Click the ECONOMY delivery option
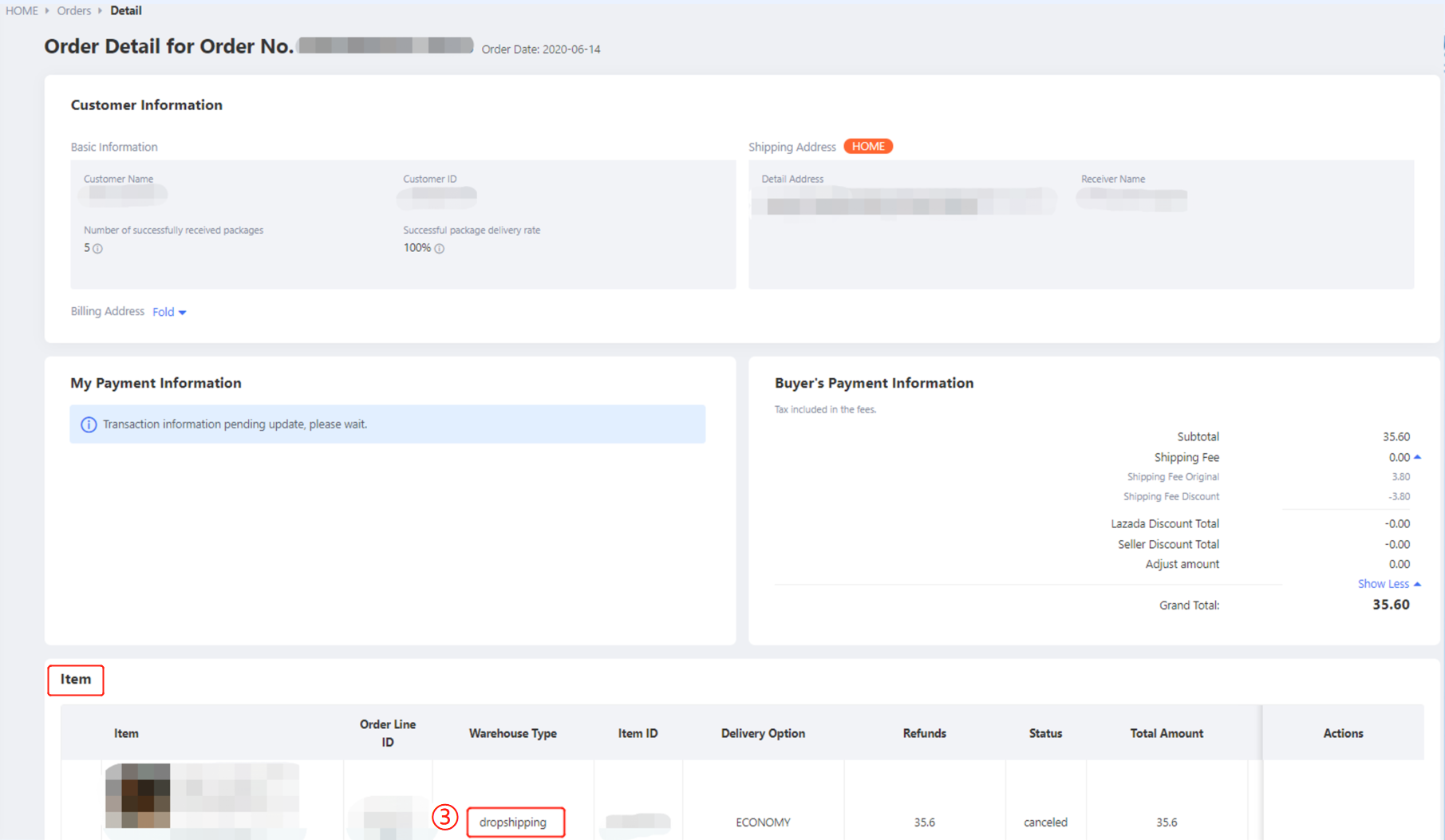 point(762,822)
